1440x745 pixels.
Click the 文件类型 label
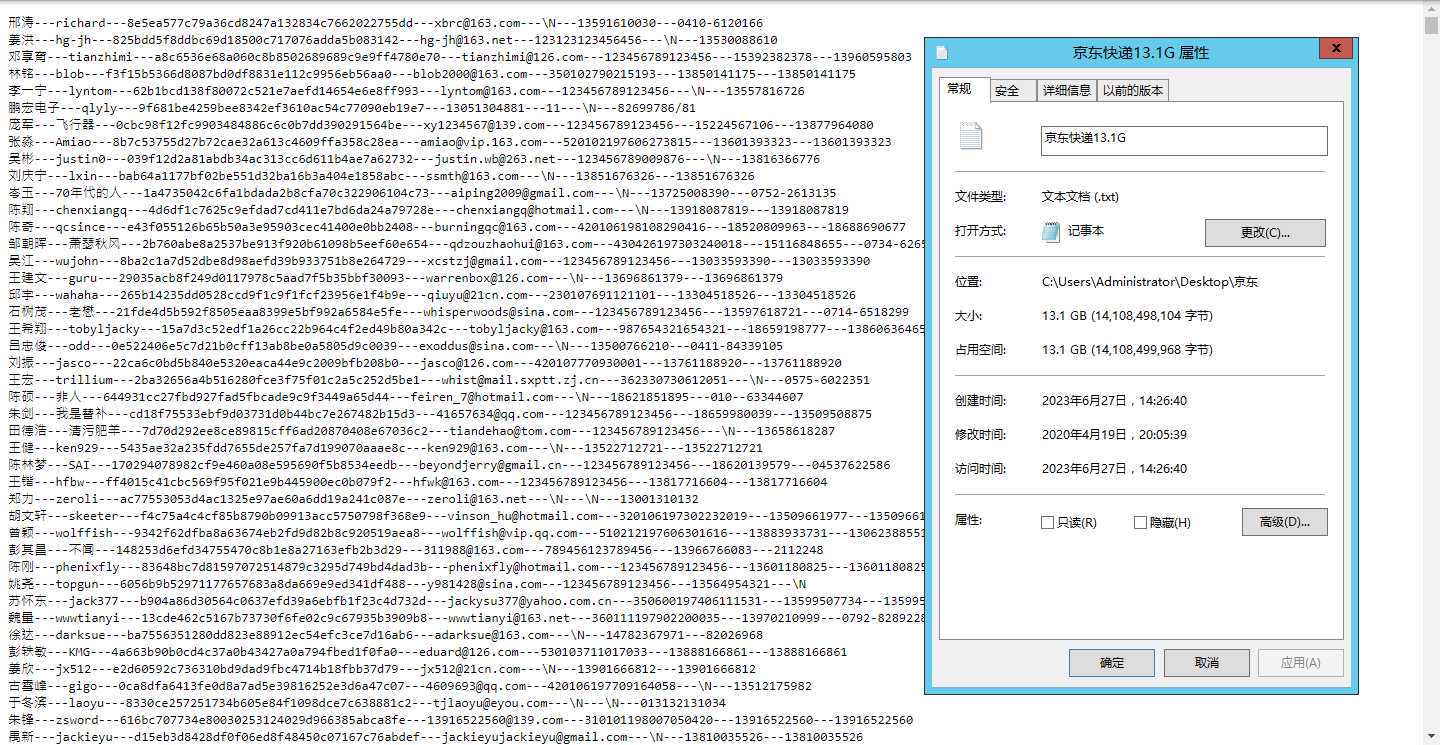[x=980, y=197]
